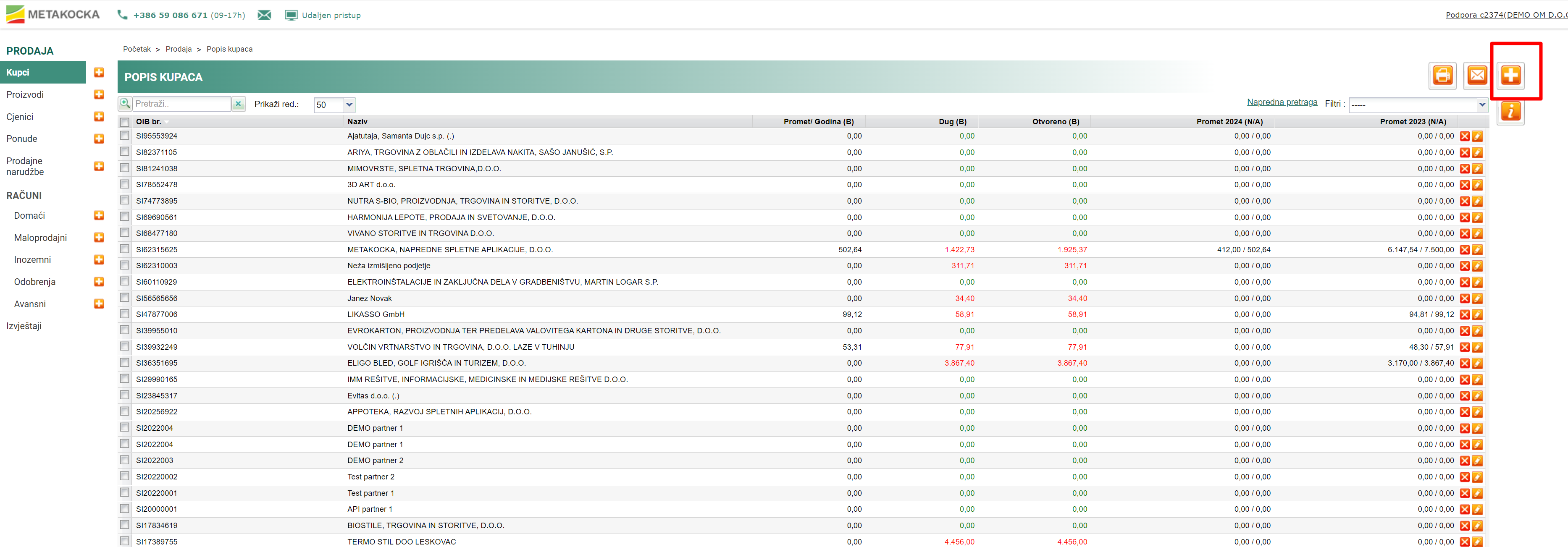Go to Izvještaji menu item
This screenshot has width=1568, height=547.
click(x=24, y=326)
